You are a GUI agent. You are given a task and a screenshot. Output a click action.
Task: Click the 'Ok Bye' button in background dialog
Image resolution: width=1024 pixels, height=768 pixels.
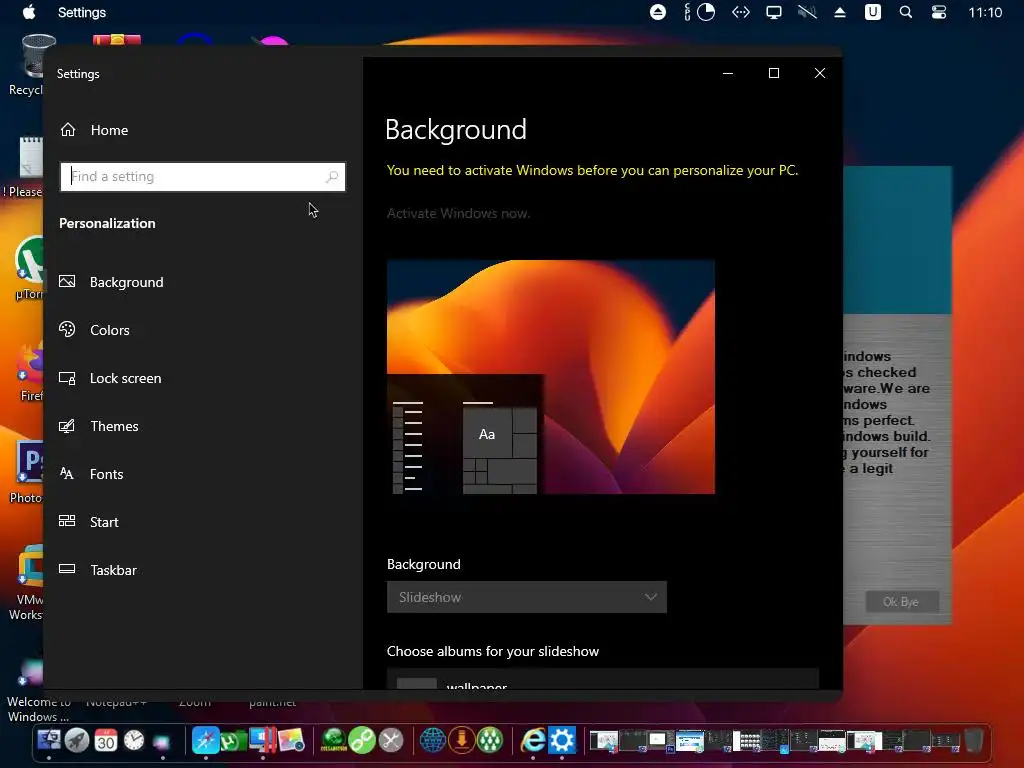[901, 601]
